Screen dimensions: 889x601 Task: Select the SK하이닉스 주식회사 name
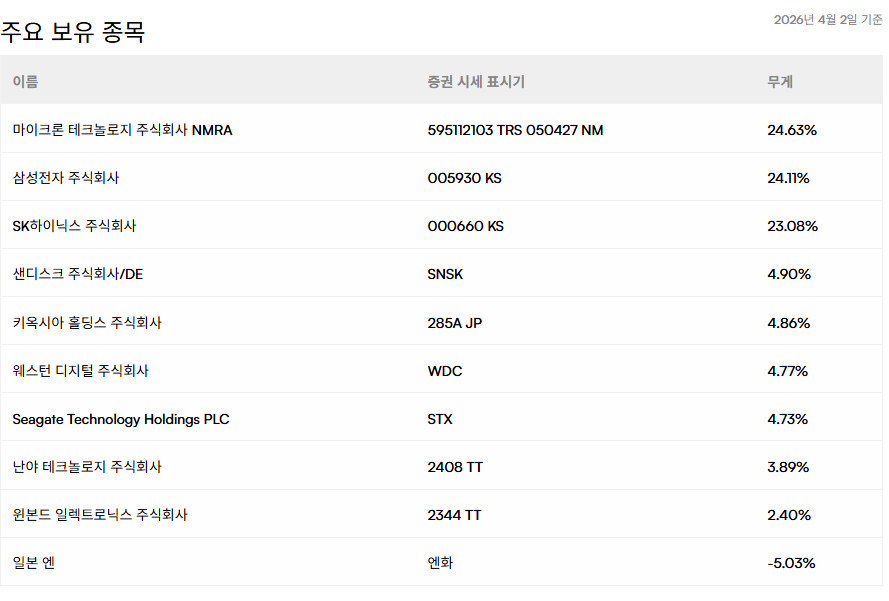pos(74,226)
